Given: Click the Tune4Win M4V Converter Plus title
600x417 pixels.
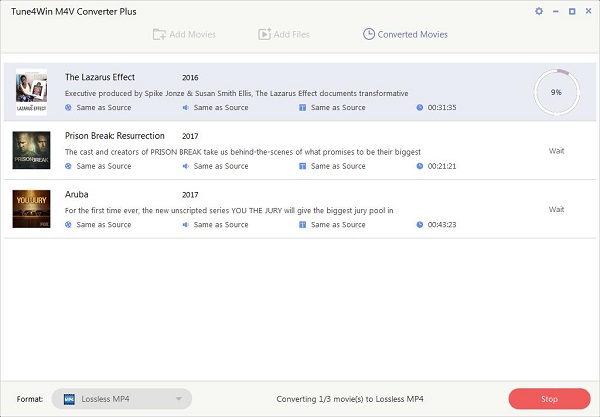Looking at the screenshot, I should tap(73, 11).
